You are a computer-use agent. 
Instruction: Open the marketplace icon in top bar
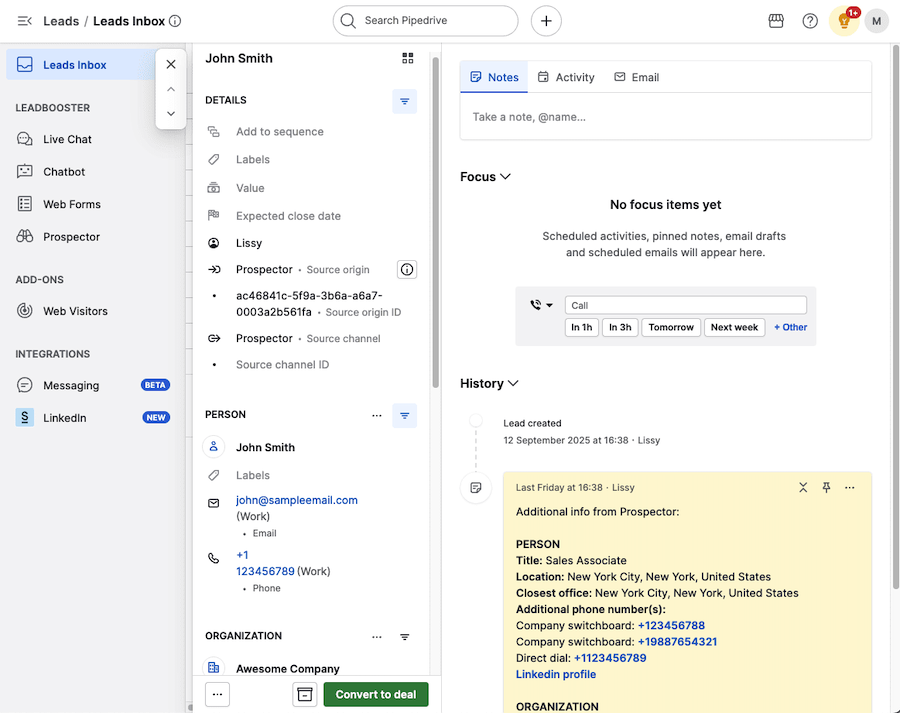pos(776,21)
